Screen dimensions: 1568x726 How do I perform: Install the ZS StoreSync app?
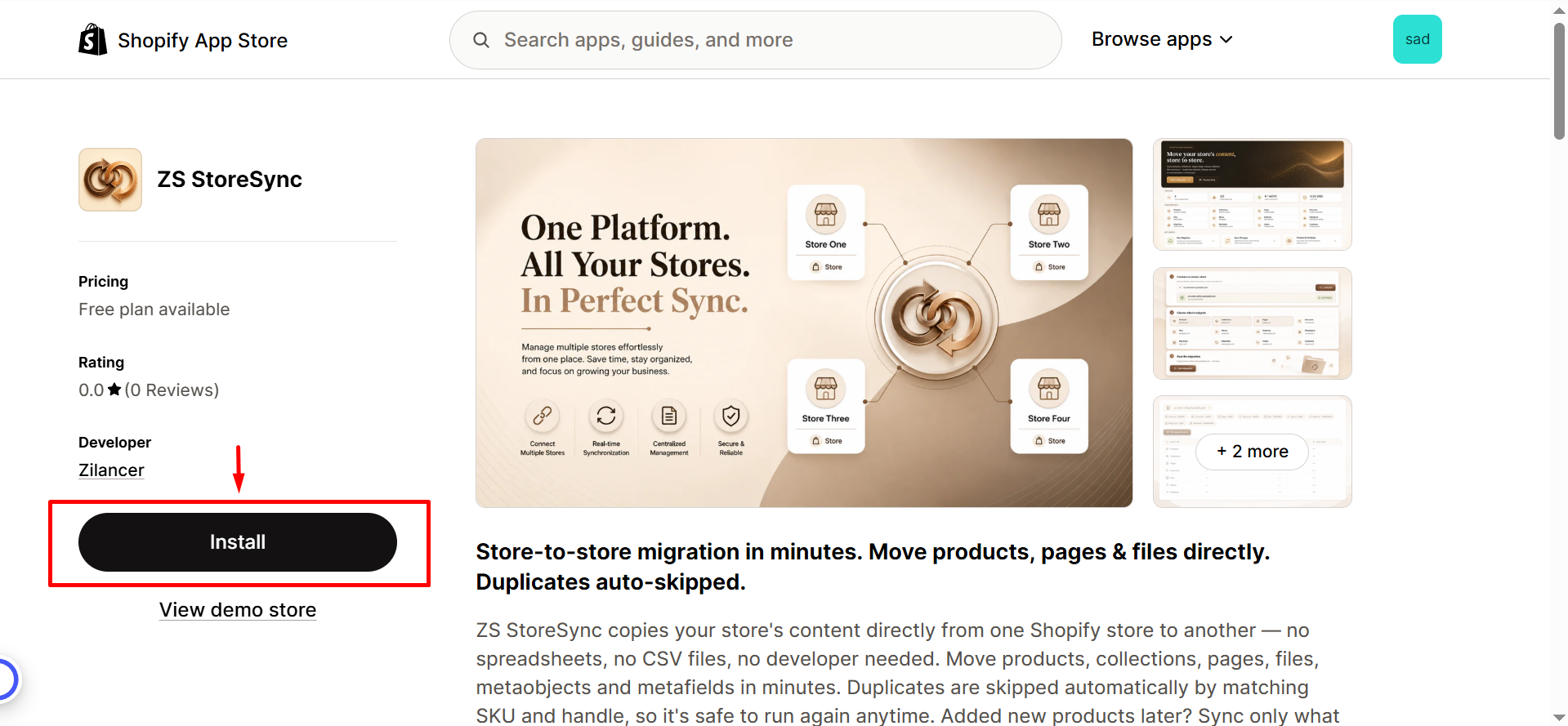(x=238, y=542)
